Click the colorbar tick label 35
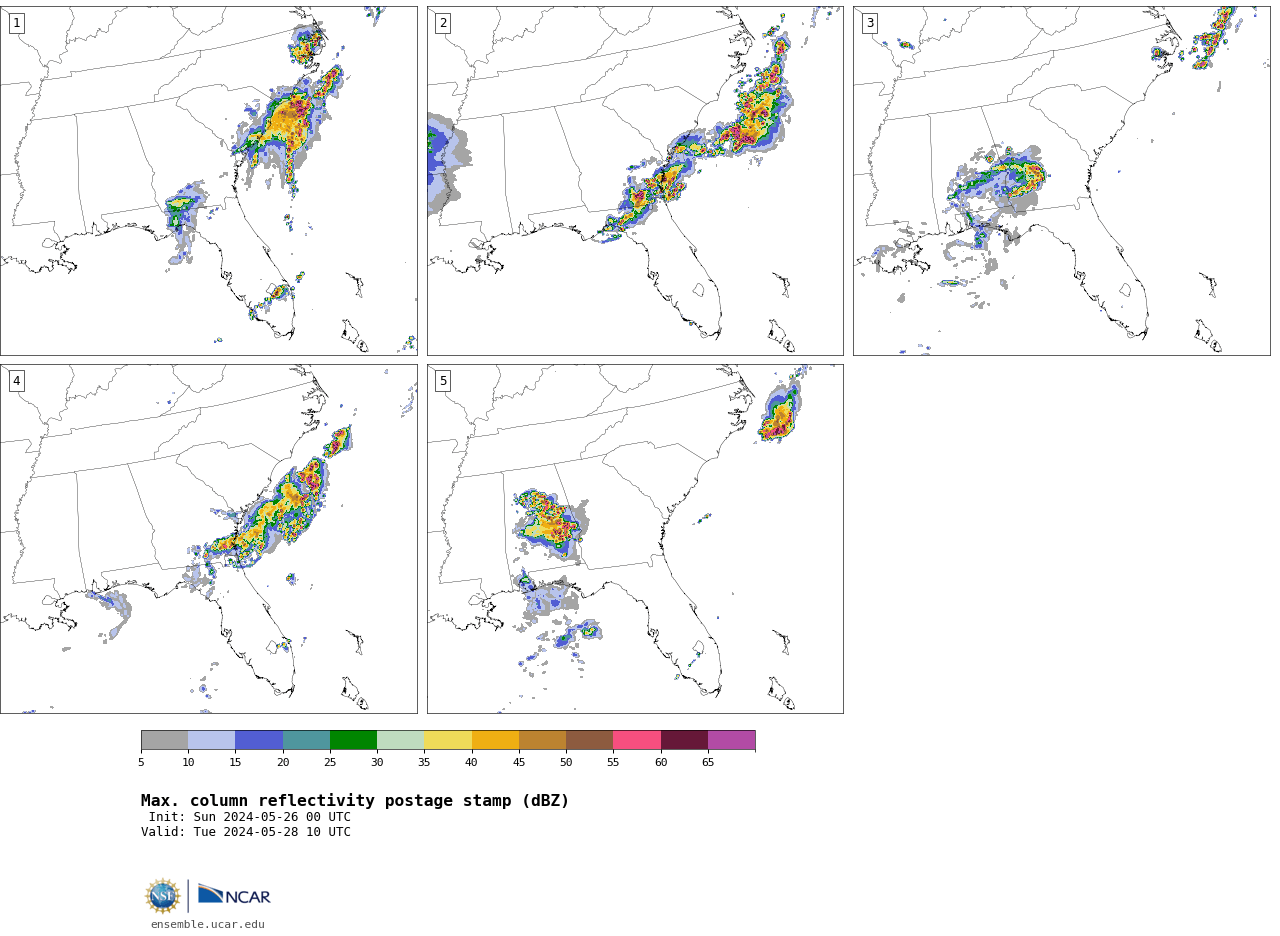 pos(424,763)
